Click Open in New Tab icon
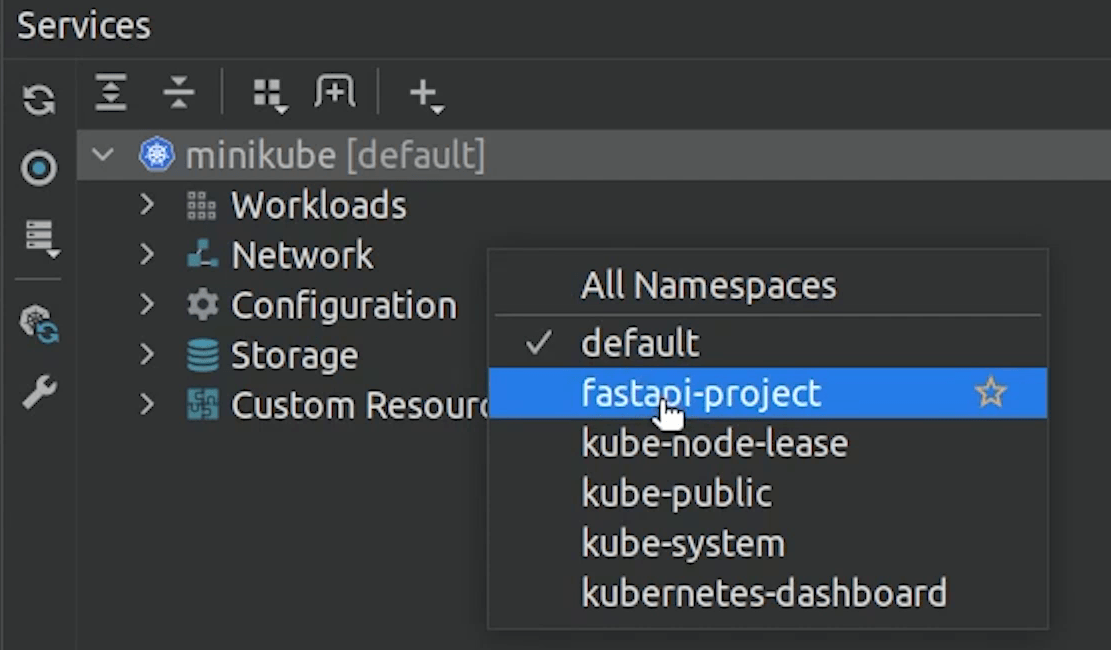 (x=334, y=91)
